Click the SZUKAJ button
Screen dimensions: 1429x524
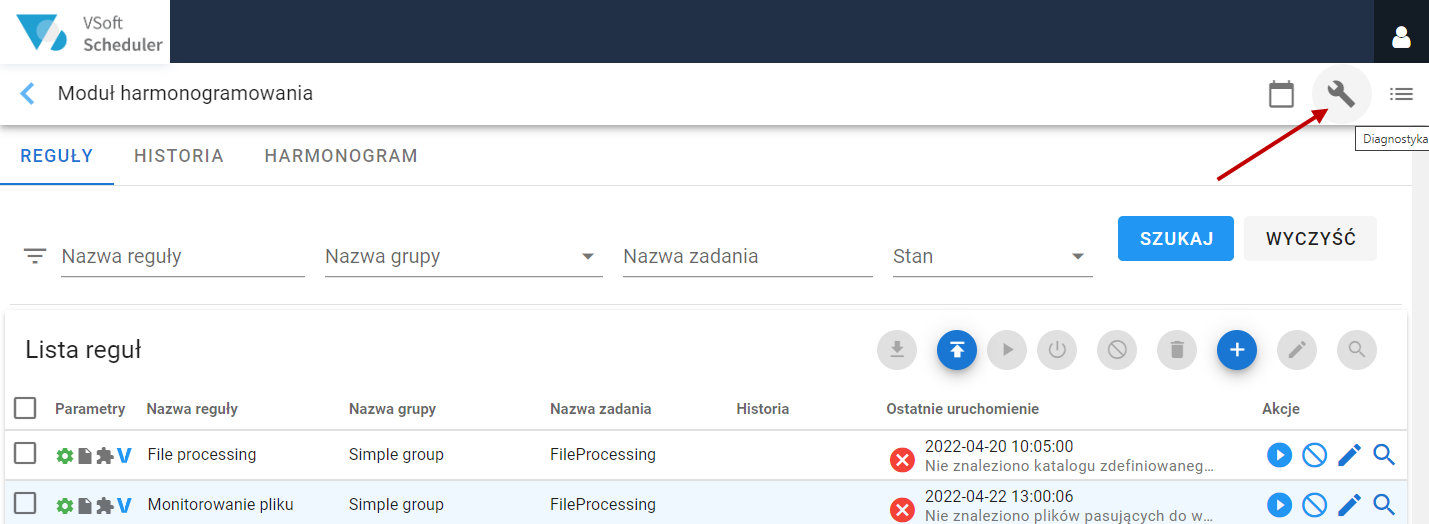click(1176, 239)
